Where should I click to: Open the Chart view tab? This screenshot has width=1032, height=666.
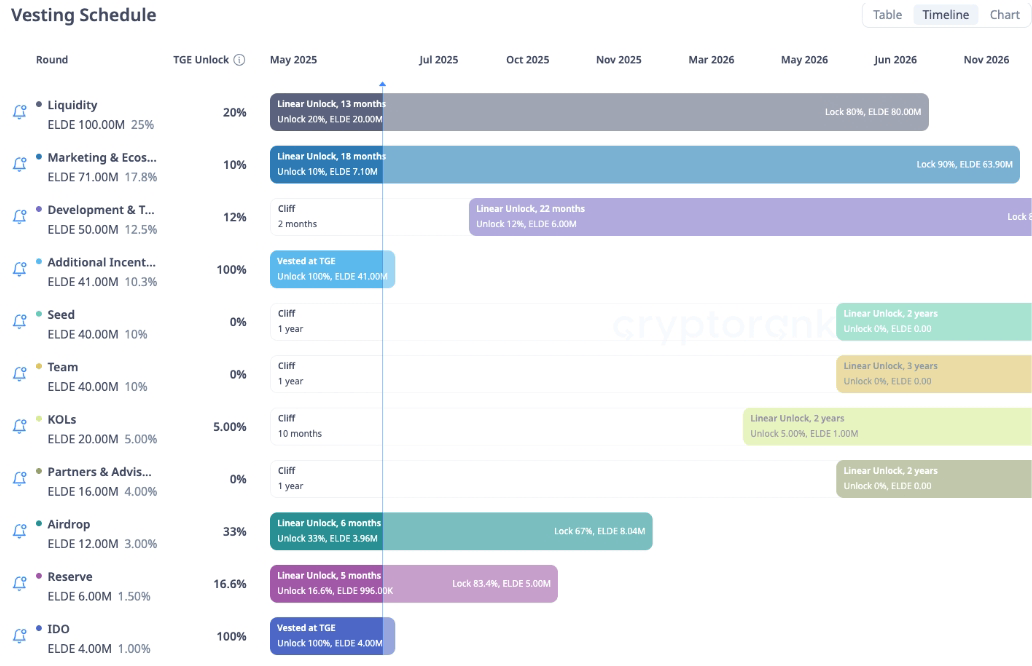pos(1004,15)
